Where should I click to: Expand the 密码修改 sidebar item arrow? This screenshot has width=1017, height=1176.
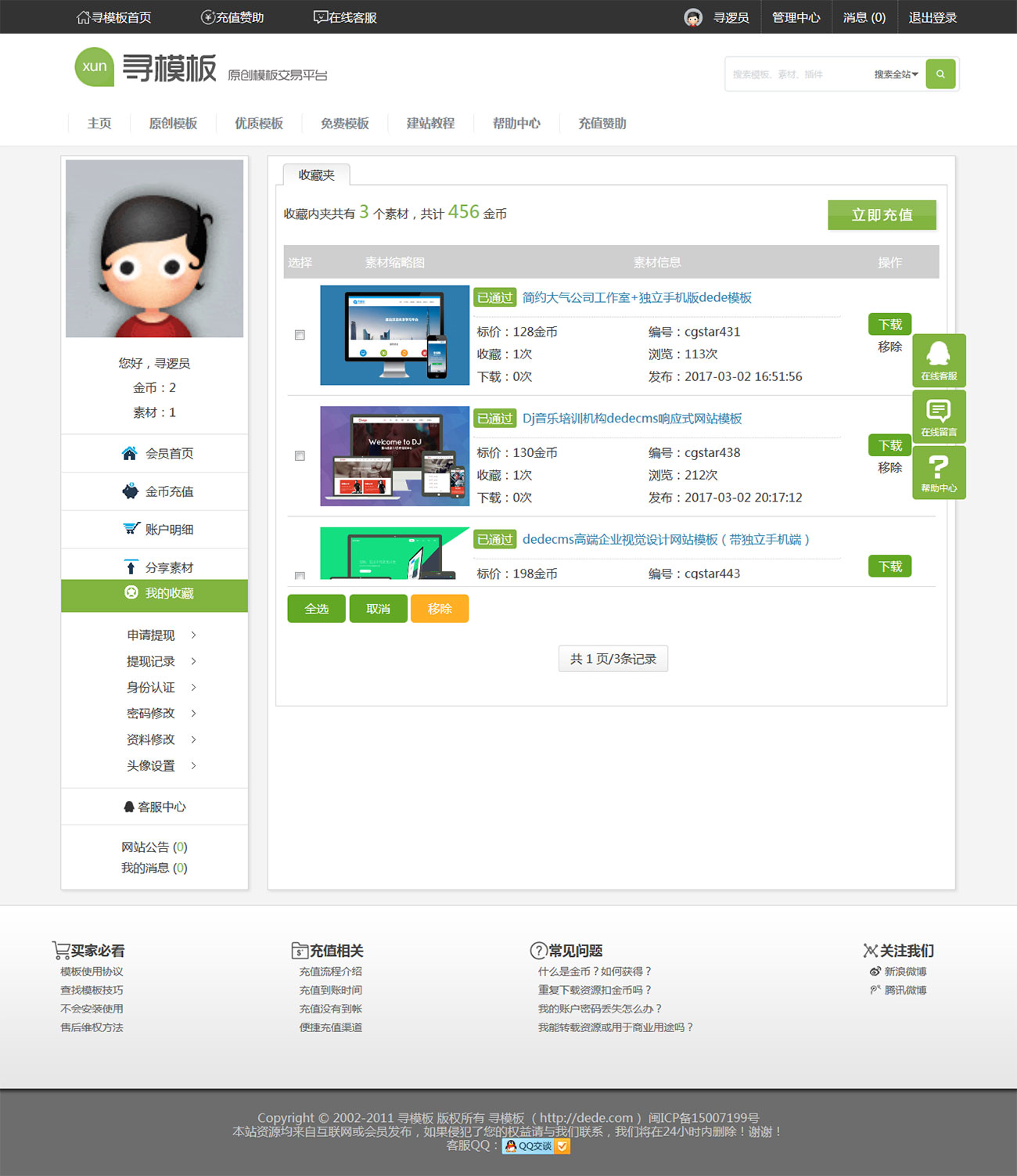pos(193,714)
